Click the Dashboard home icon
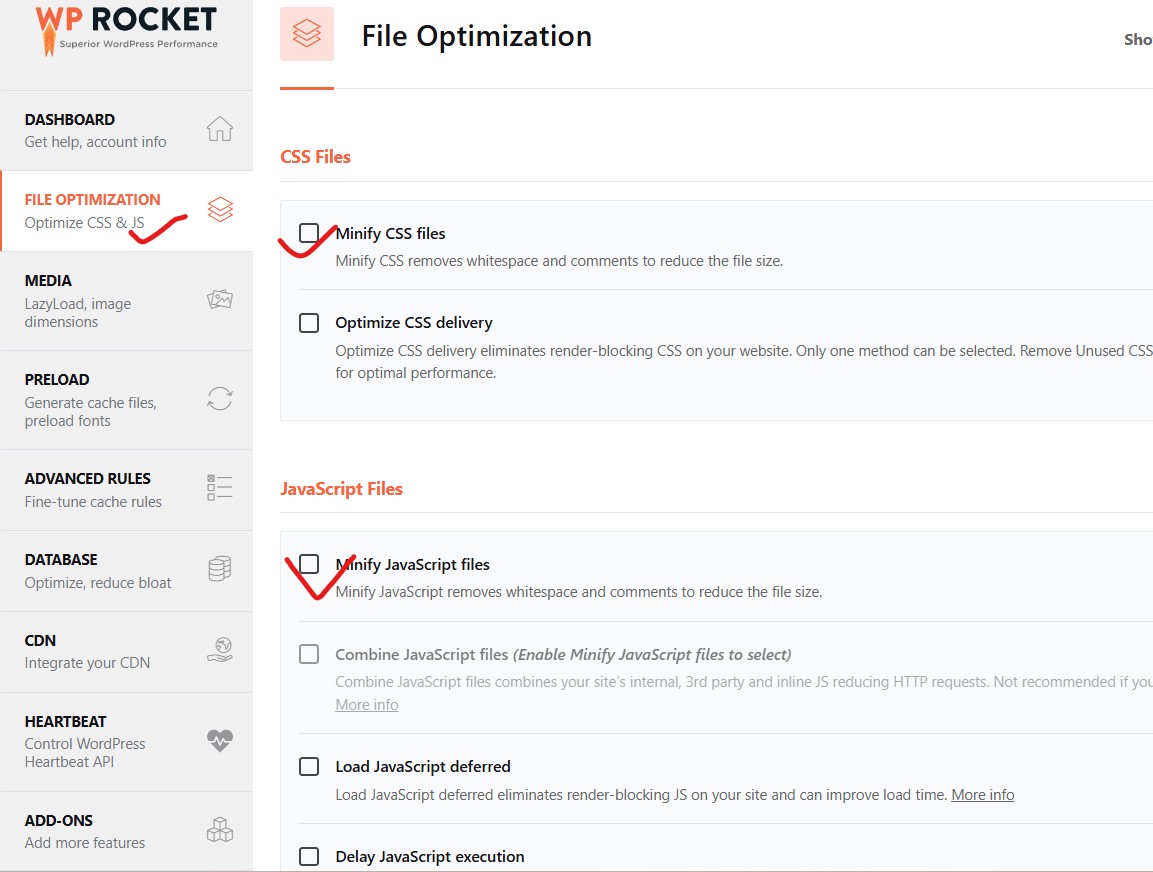Screen dimensions: 1153x872 [219, 129]
